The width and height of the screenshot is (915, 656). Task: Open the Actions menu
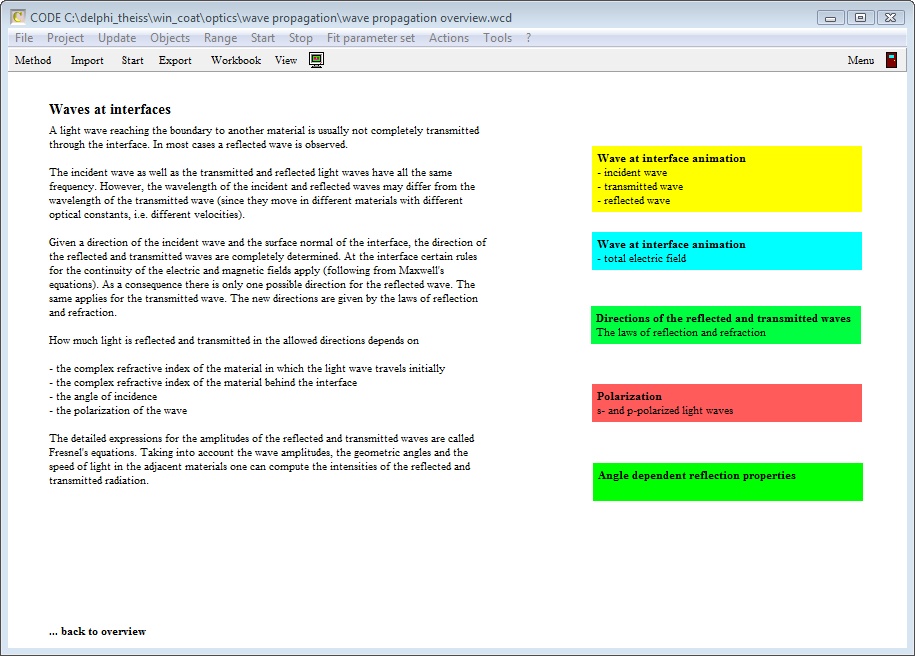[x=449, y=38]
